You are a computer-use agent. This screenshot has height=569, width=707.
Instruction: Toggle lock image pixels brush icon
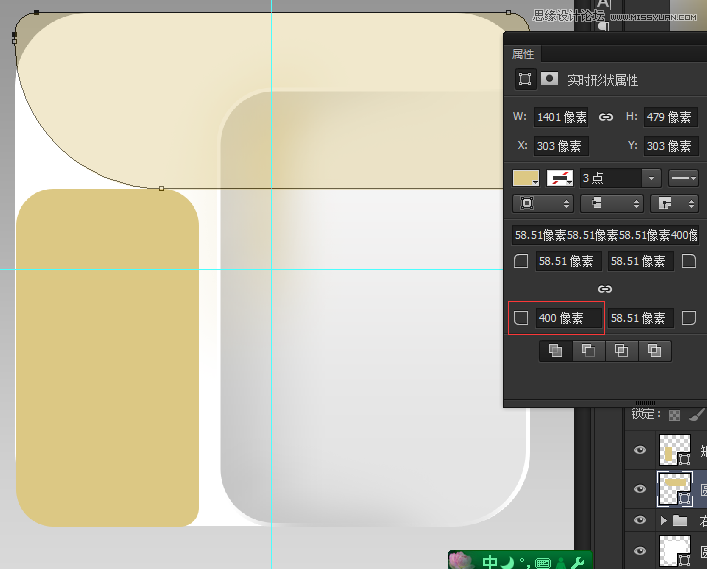click(x=697, y=415)
